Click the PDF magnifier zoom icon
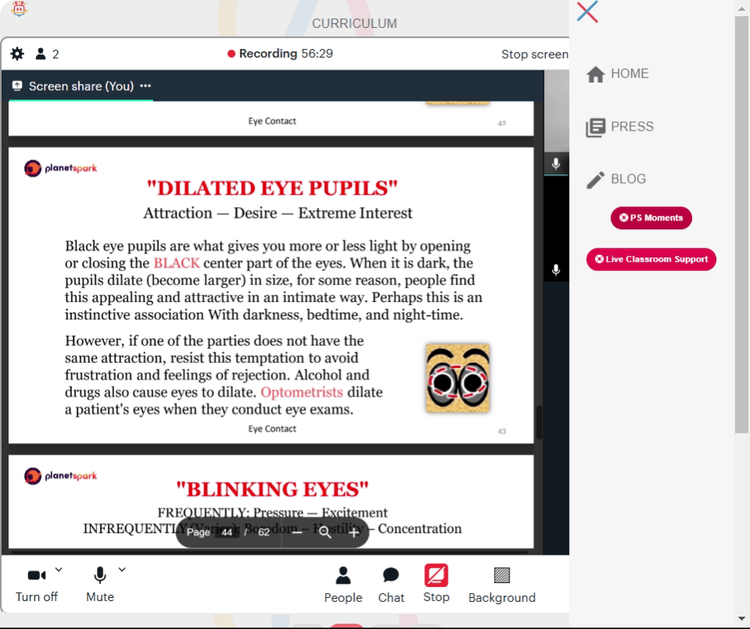This screenshot has height=629, width=750. pyautogui.click(x=325, y=532)
